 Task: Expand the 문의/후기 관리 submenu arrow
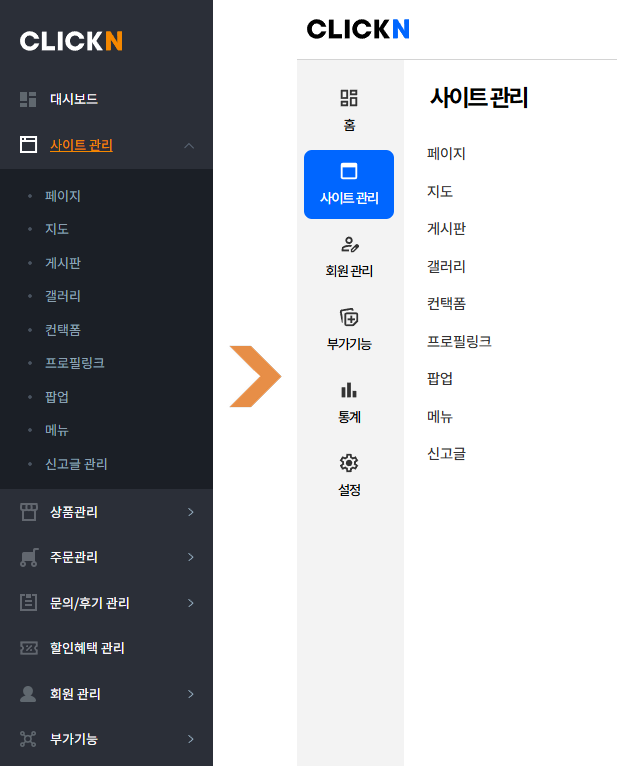point(191,603)
